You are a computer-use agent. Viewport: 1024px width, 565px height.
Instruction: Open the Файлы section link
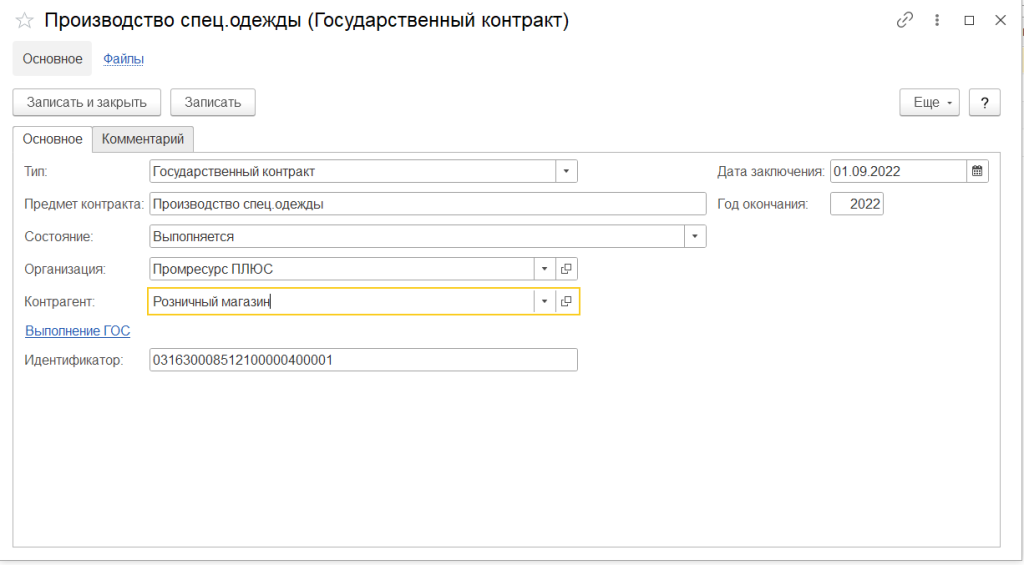coord(124,59)
